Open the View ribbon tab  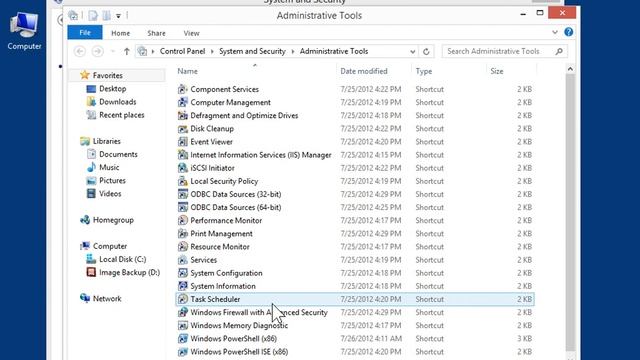tap(191, 33)
